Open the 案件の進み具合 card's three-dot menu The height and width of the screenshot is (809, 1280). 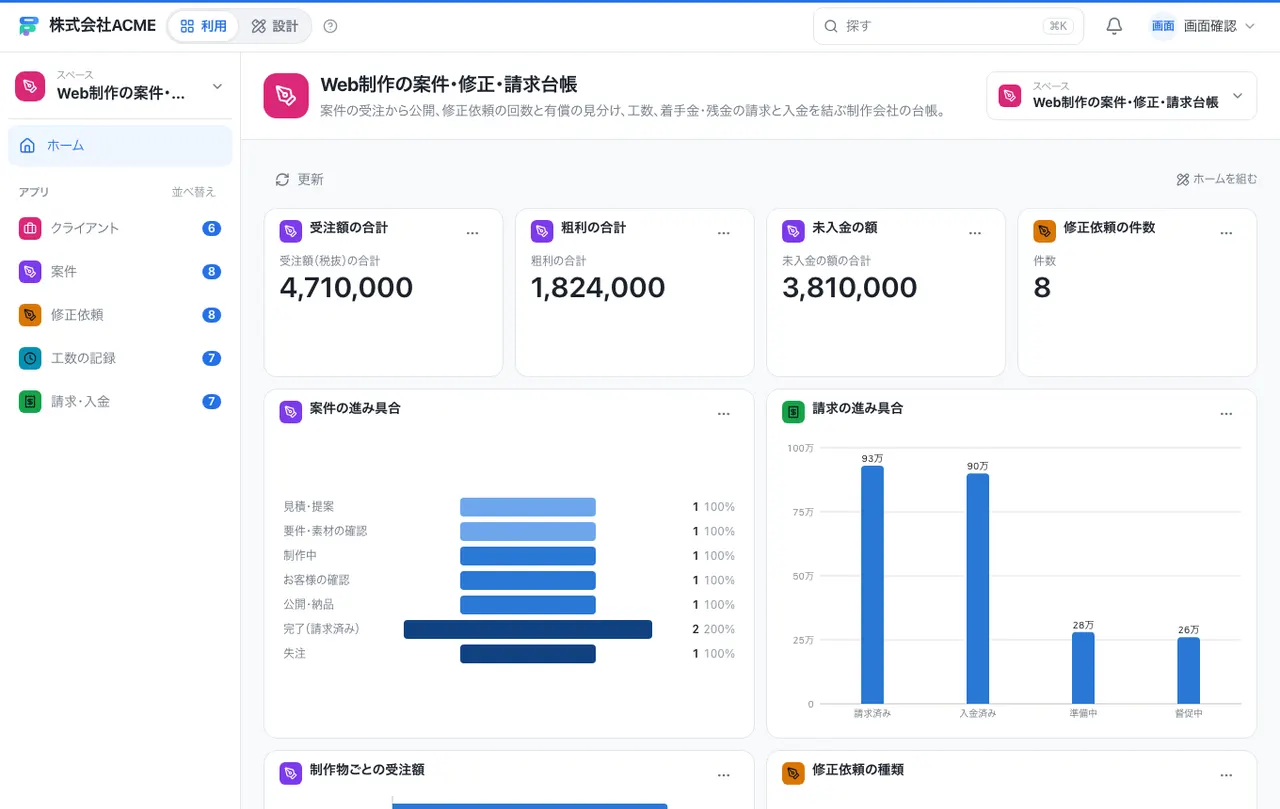[x=724, y=414]
